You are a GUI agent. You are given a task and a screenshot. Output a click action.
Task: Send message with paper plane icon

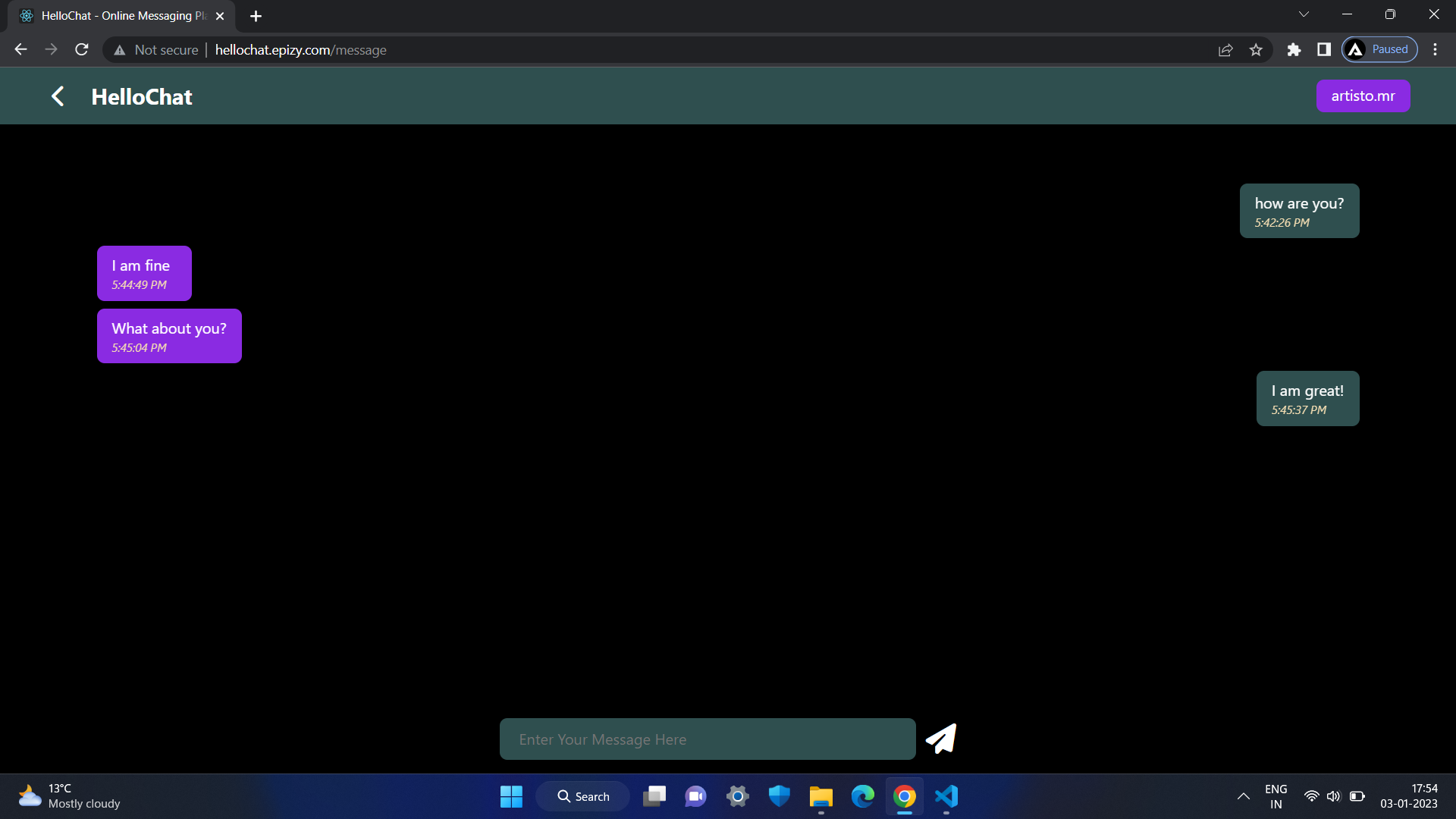941,739
